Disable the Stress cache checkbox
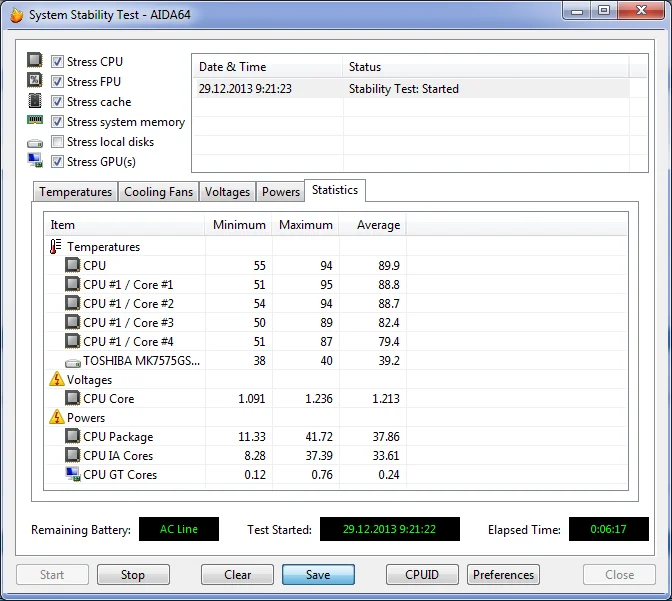Image resolution: width=672 pixels, height=601 pixels. click(x=57, y=102)
